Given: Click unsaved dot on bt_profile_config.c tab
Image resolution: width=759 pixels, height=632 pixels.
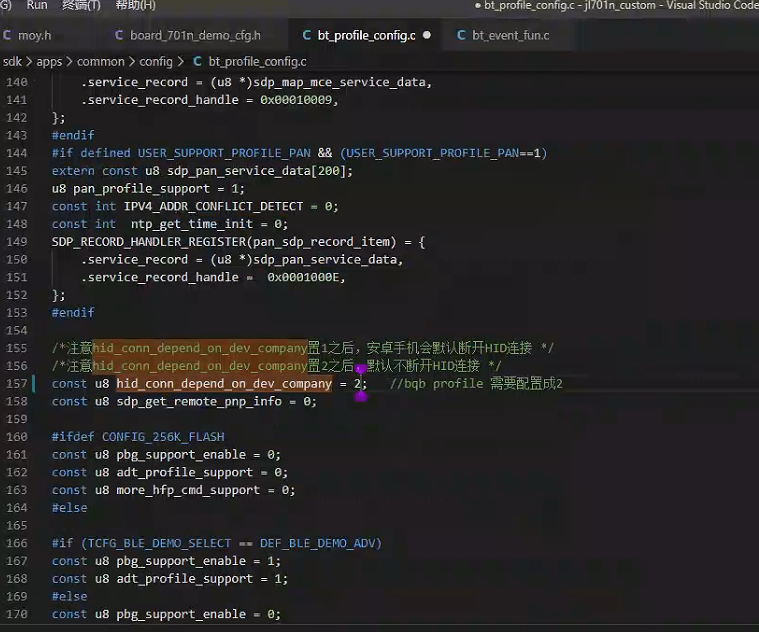Looking at the screenshot, I should point(426,35).
